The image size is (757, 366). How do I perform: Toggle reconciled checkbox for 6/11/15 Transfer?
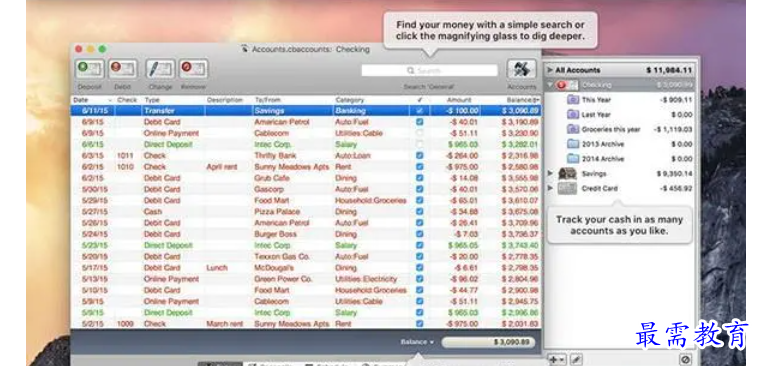[420, 111]
